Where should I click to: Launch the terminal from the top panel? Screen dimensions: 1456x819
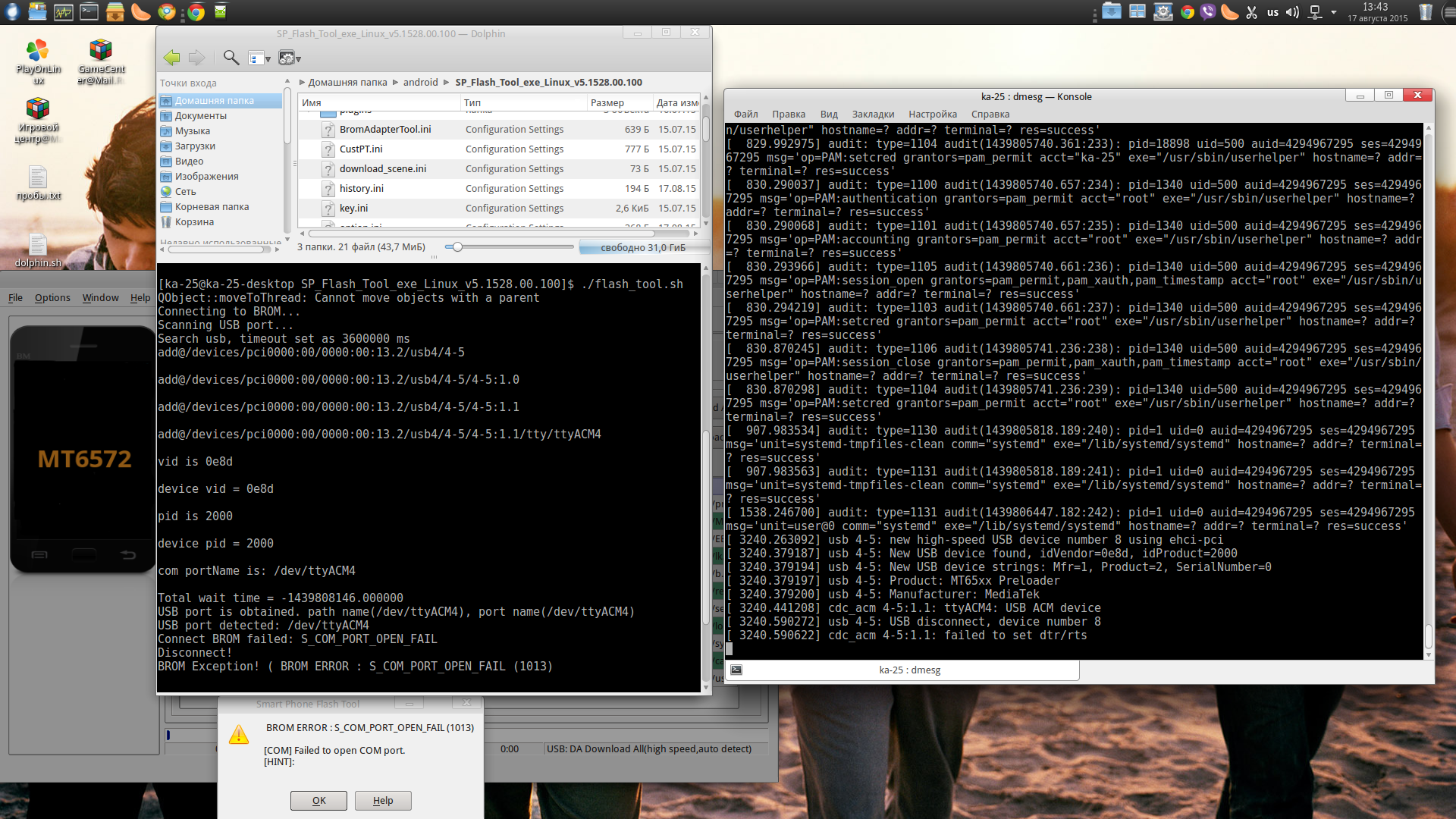click(89, 11)
